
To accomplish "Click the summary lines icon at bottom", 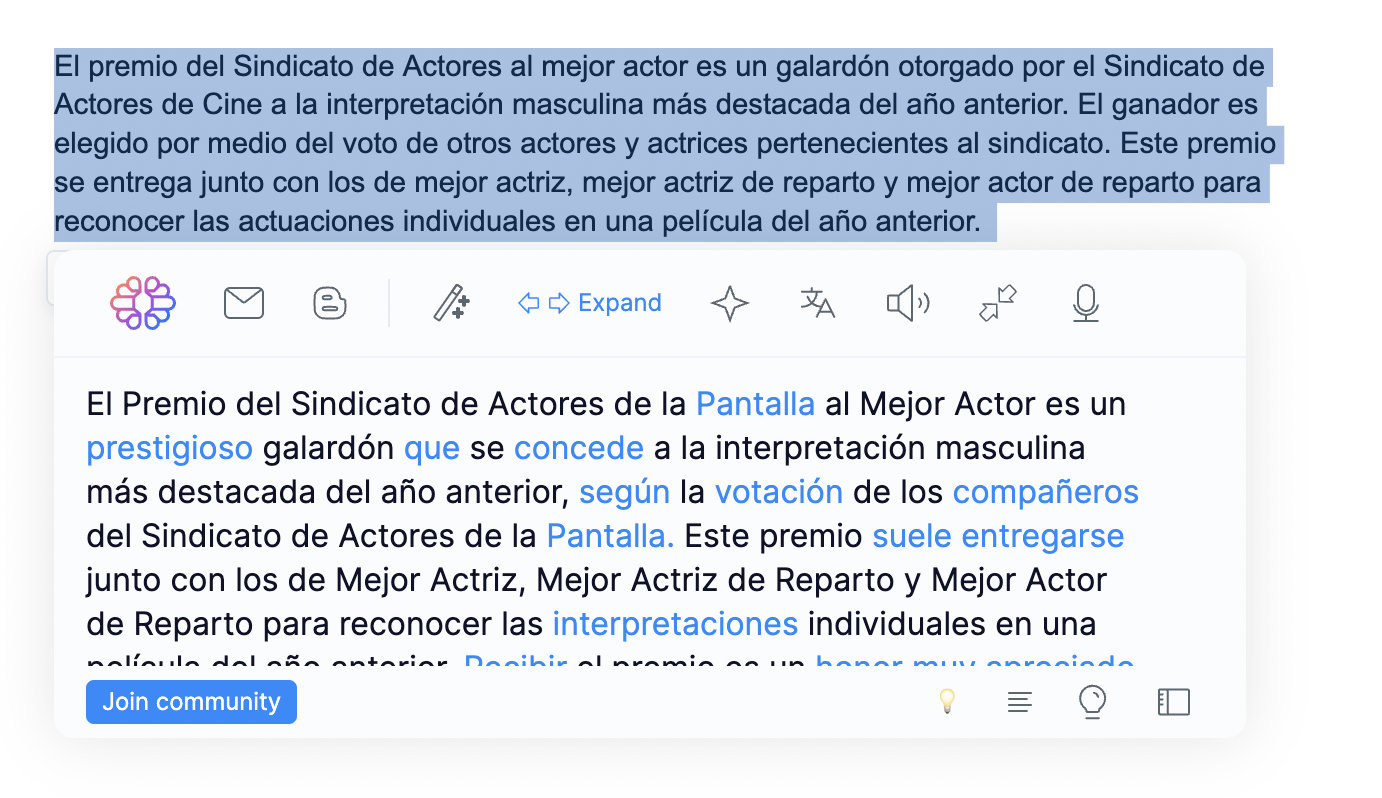I will (x=1019, y=702).
